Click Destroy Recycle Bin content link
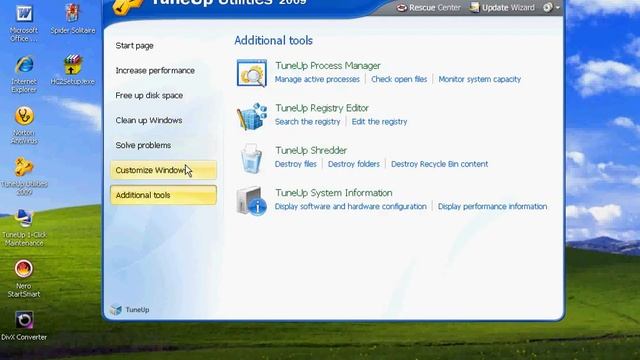The width and height of the screenshot is (640, 360). pos(439,164)
